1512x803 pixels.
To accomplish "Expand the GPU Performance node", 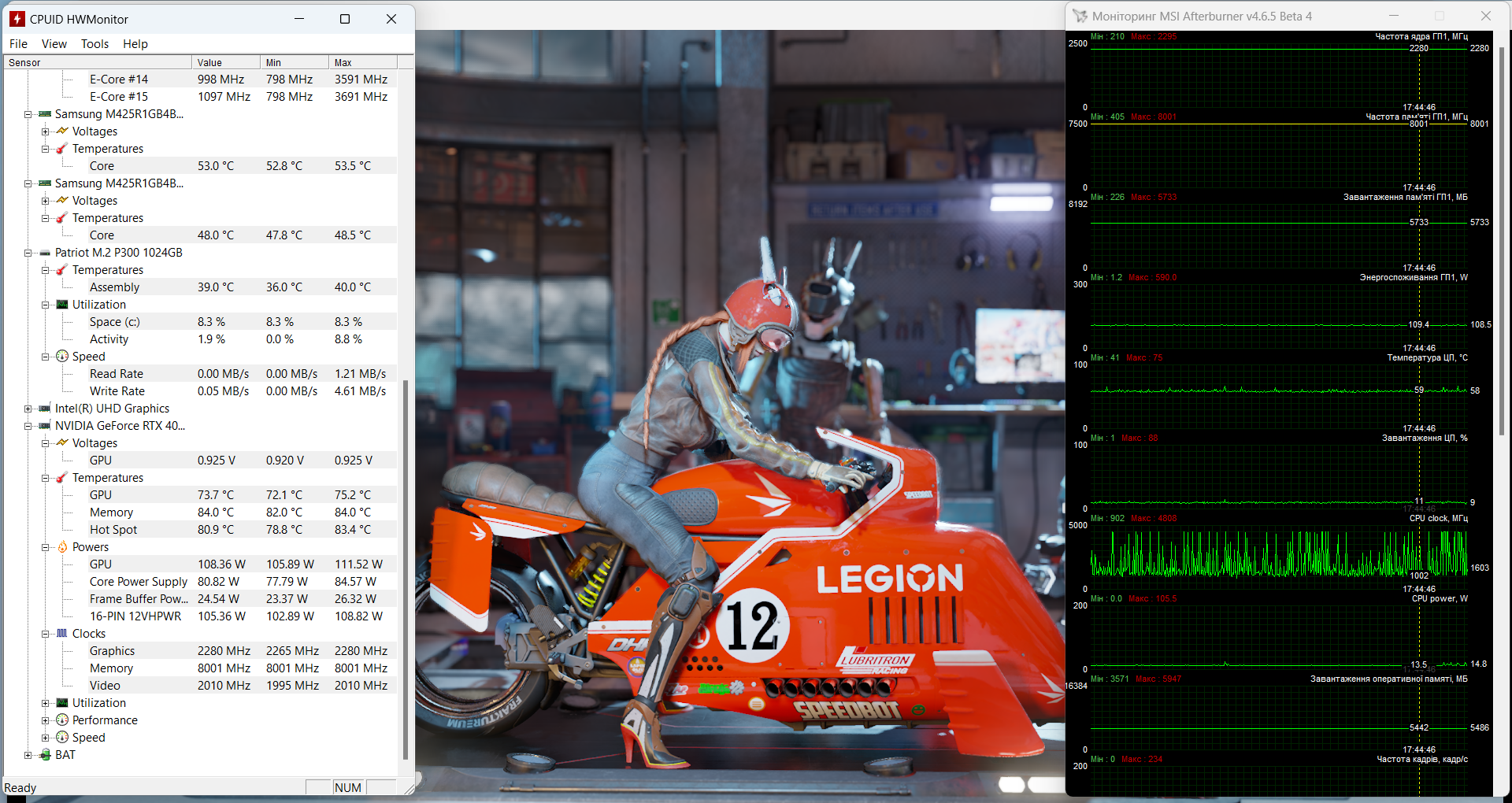I will pos(45,720).
